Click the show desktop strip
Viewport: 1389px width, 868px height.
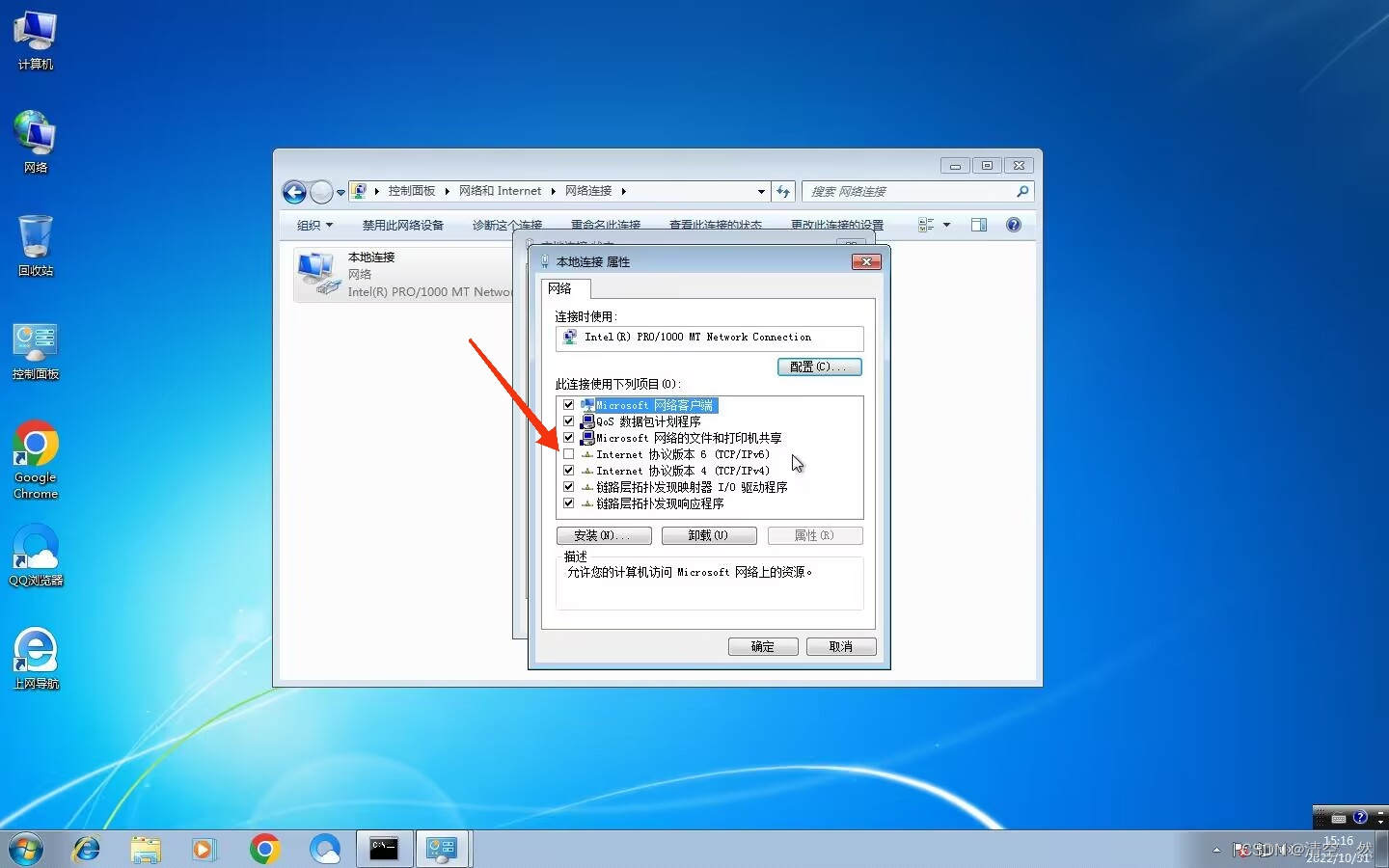pyautogui.click(x=1381, y=850)
